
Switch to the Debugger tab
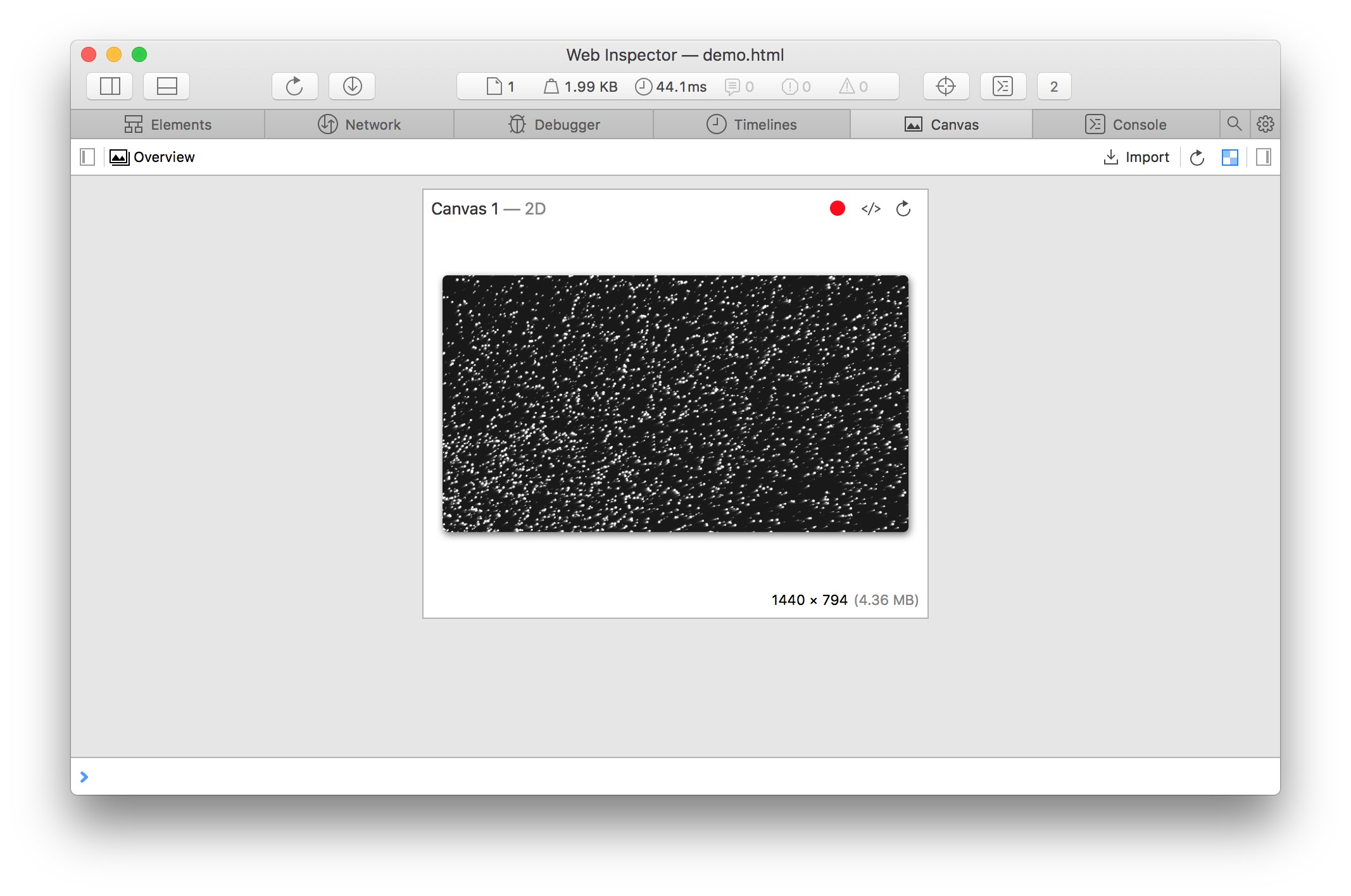(554, 125)
